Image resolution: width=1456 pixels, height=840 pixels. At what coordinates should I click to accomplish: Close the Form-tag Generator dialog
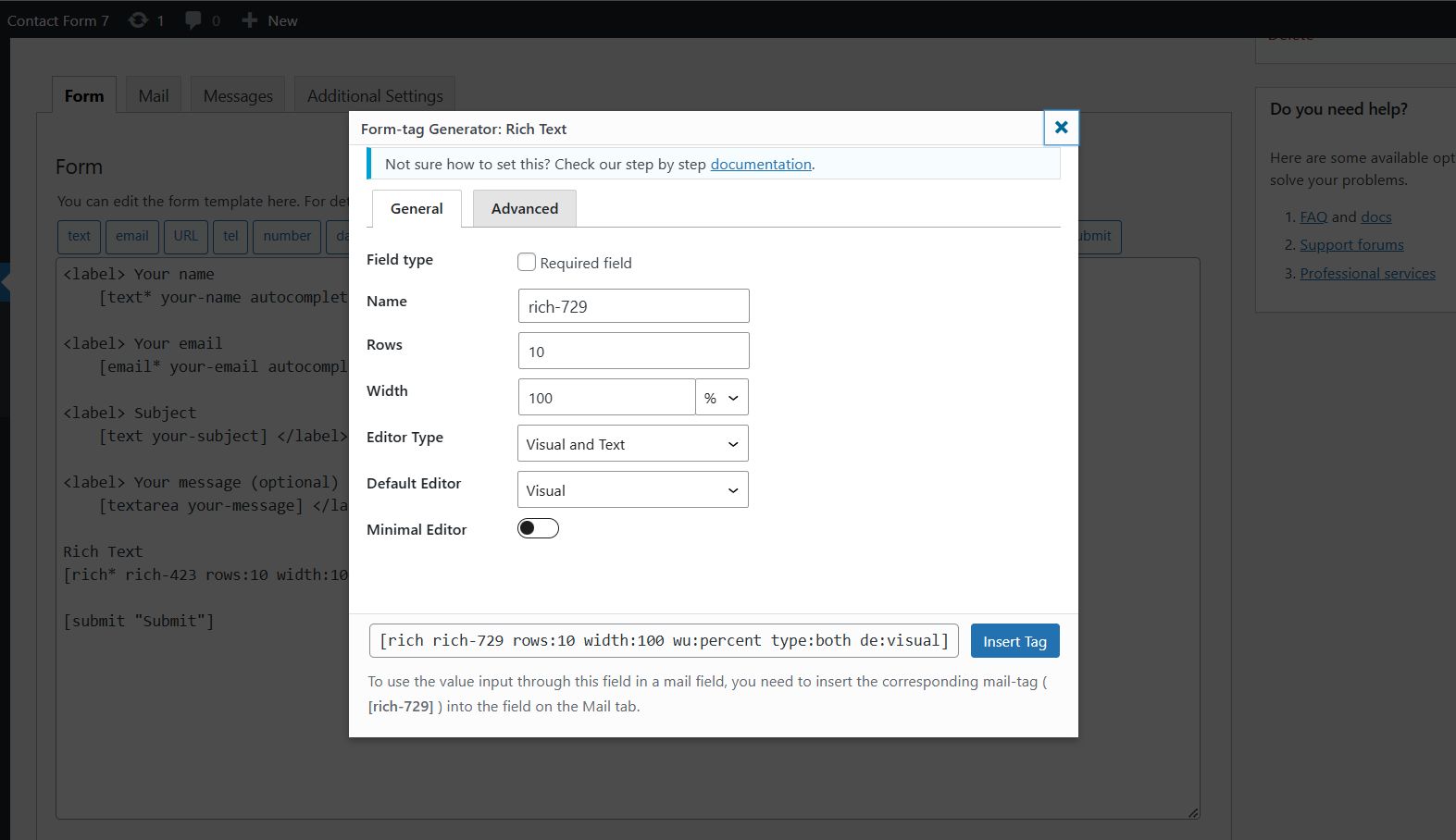coord(1061,128)
